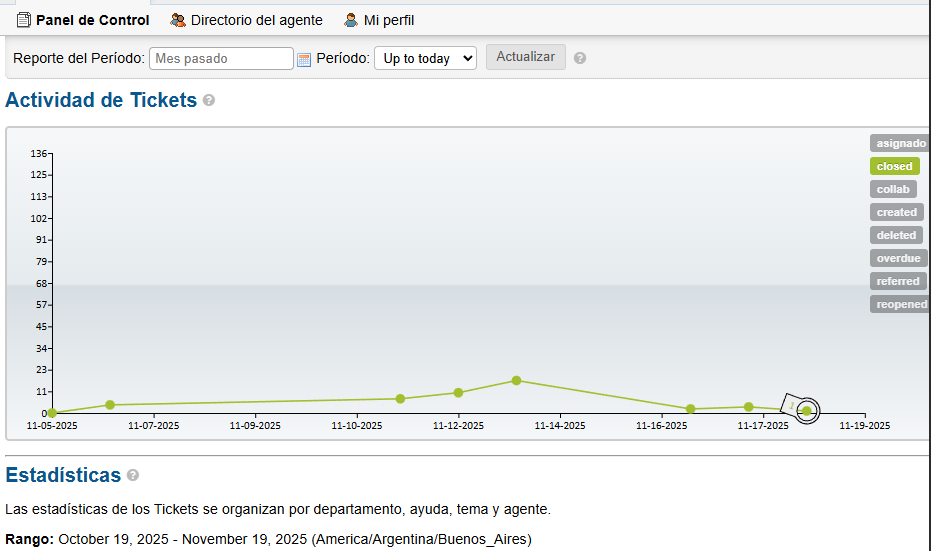Viewport: 931px width, 551px height.
Task: Show the created series on the chart
Action: tap(896, 212)
